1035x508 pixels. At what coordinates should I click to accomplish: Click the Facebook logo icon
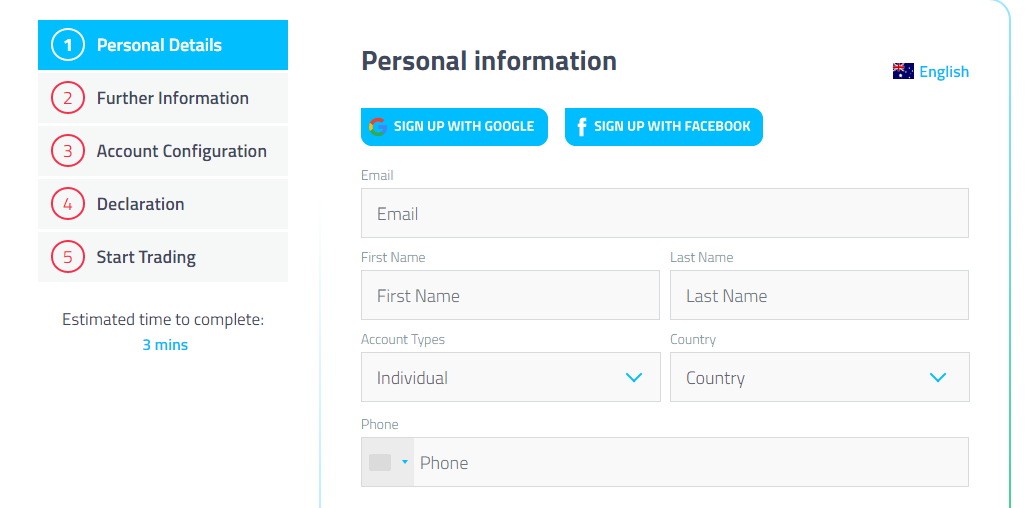[581, 127]
